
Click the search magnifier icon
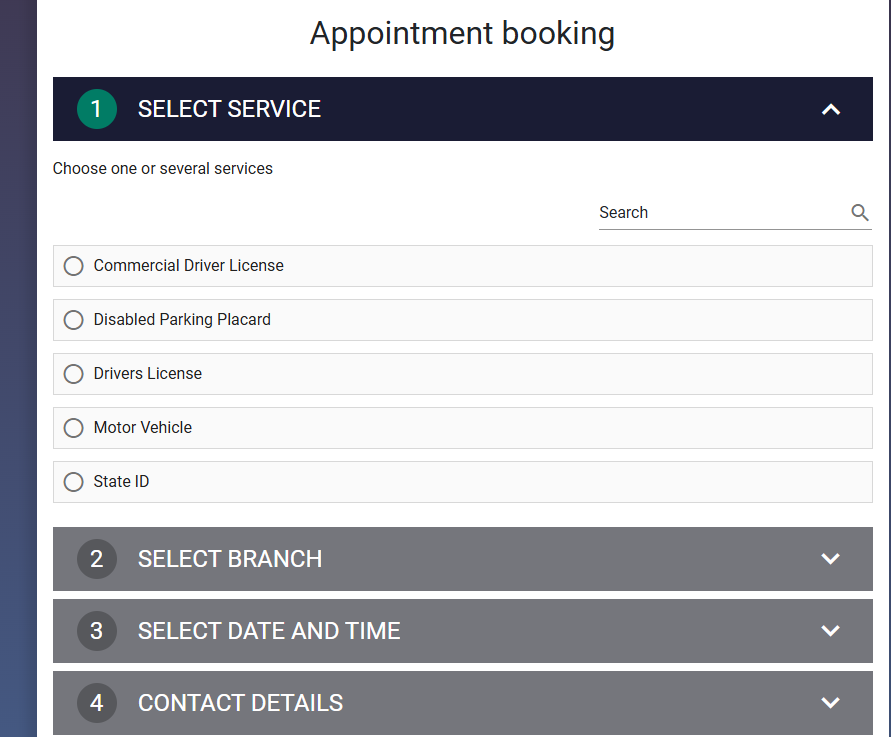click(x=860, y=213)
